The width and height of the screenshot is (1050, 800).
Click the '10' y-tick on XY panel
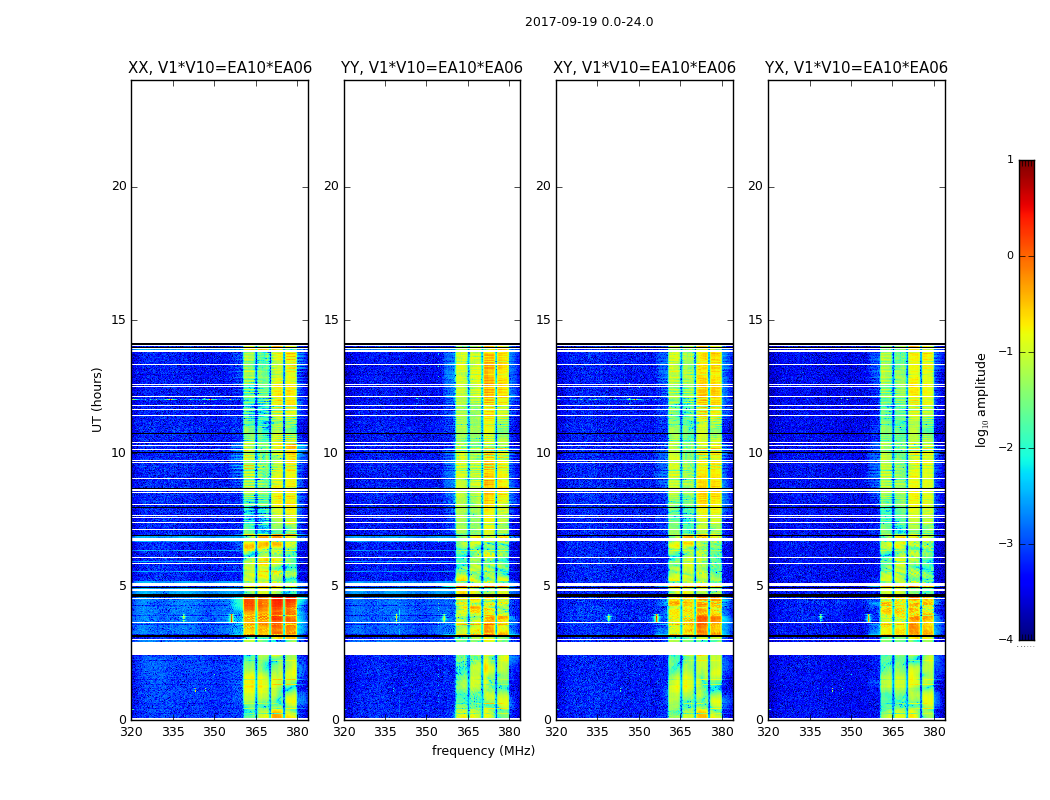(543, 453)
